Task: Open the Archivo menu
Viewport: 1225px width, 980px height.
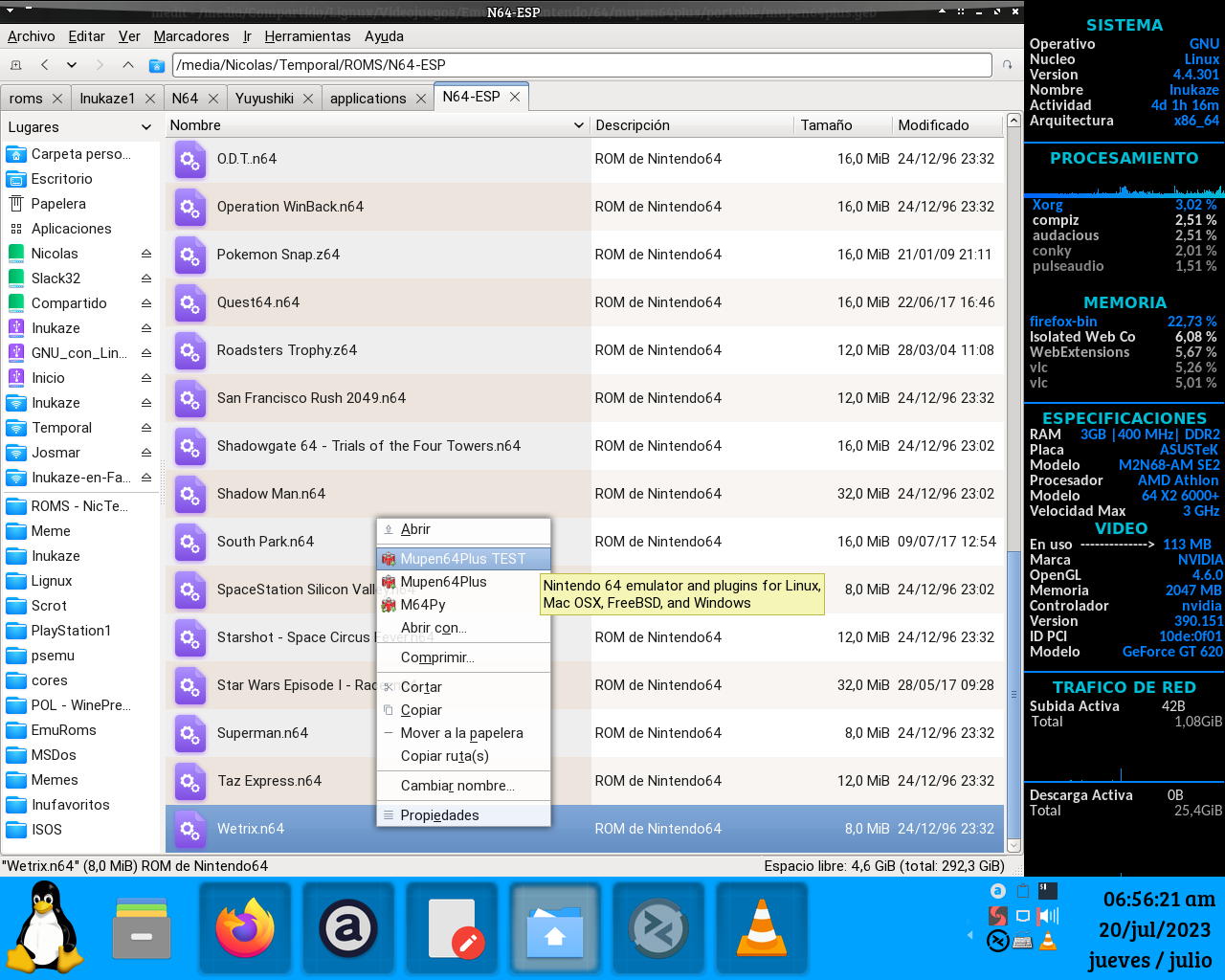Action: click(x=31, y=36)
